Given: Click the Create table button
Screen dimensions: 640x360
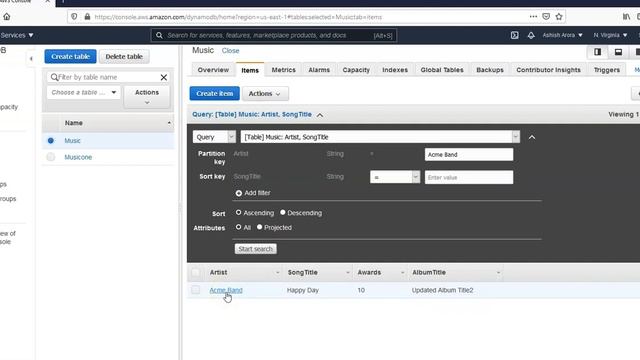Looking at the screenshot, I should coord(70,56).
